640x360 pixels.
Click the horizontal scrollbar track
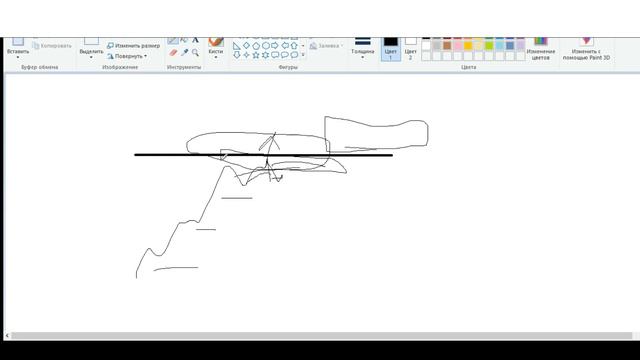point(322,336)
